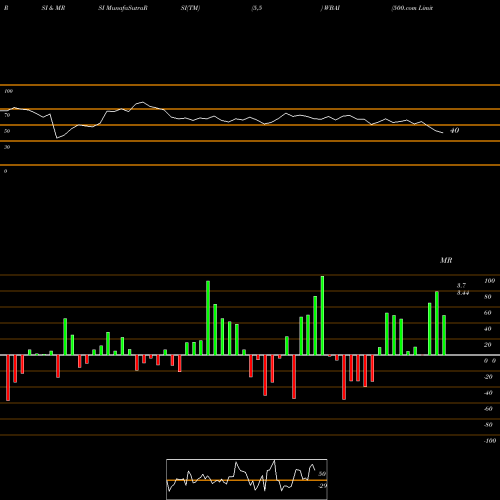Click the 'SI & MR' header label
This screenshot has height=500, width=500.
(53, 8)
